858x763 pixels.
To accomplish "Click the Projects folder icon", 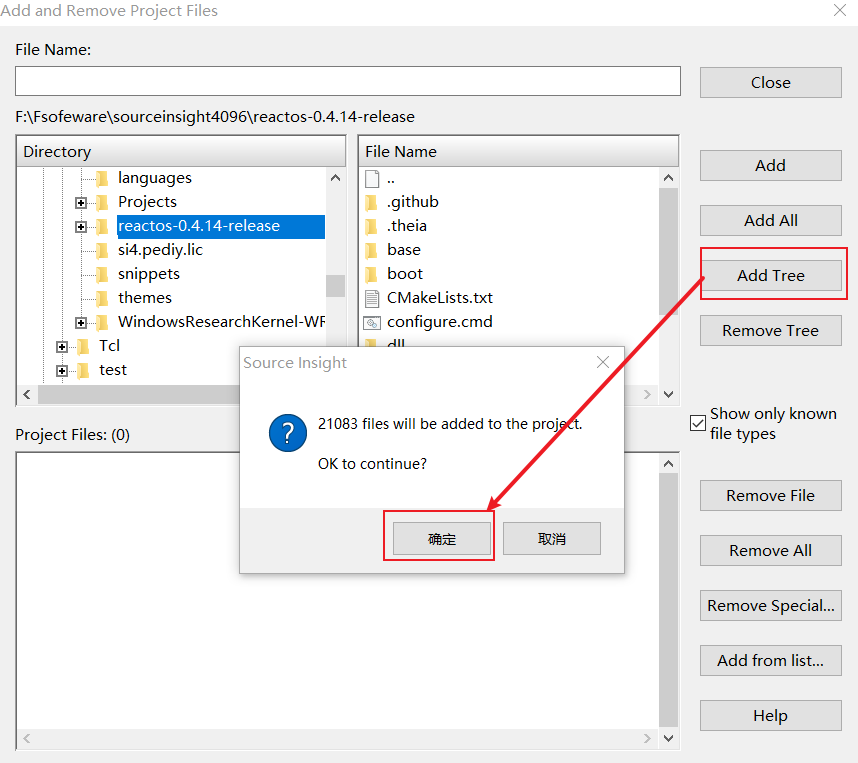I will click(102, 202).
